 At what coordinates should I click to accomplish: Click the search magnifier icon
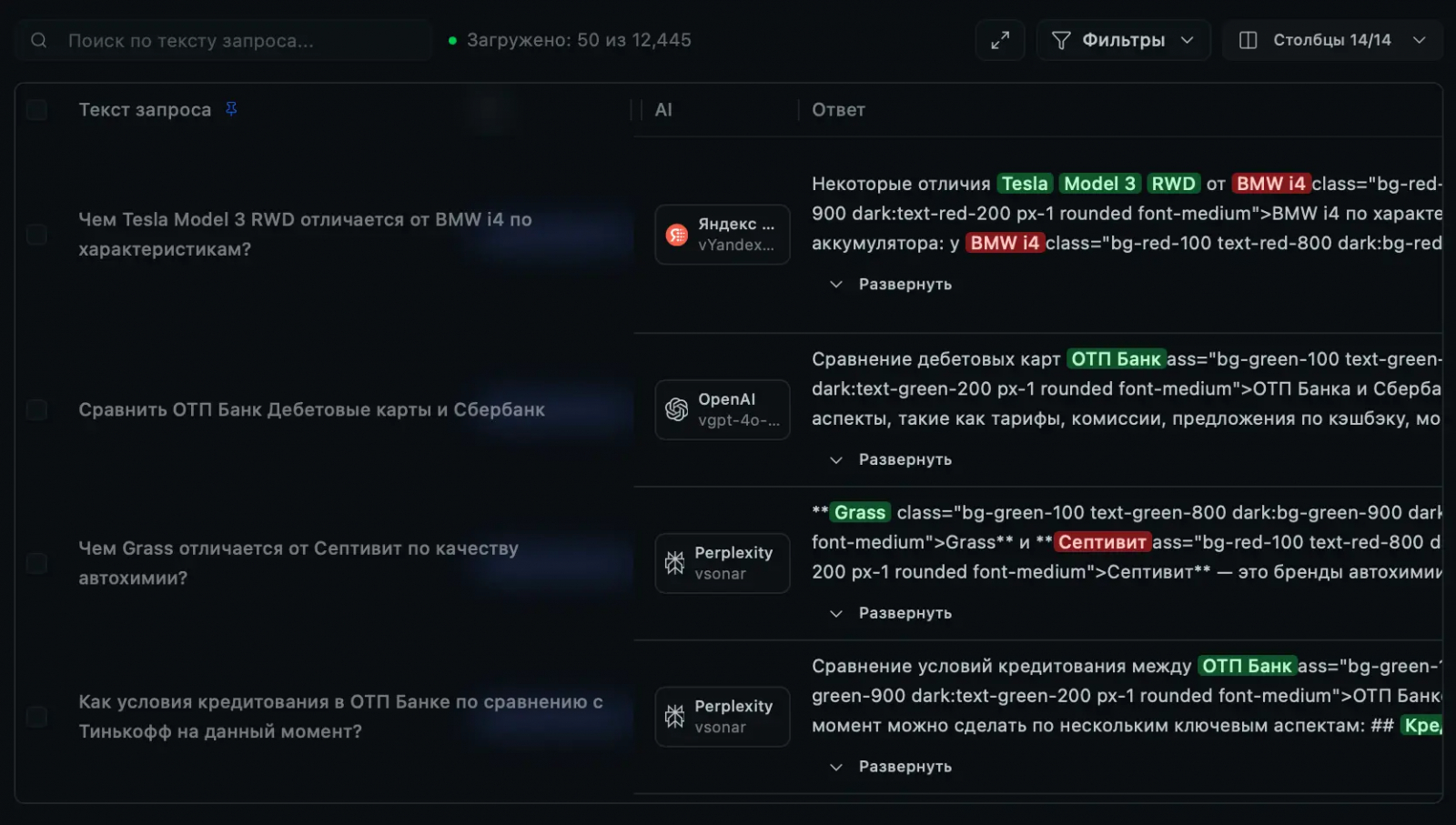[39, 40]
